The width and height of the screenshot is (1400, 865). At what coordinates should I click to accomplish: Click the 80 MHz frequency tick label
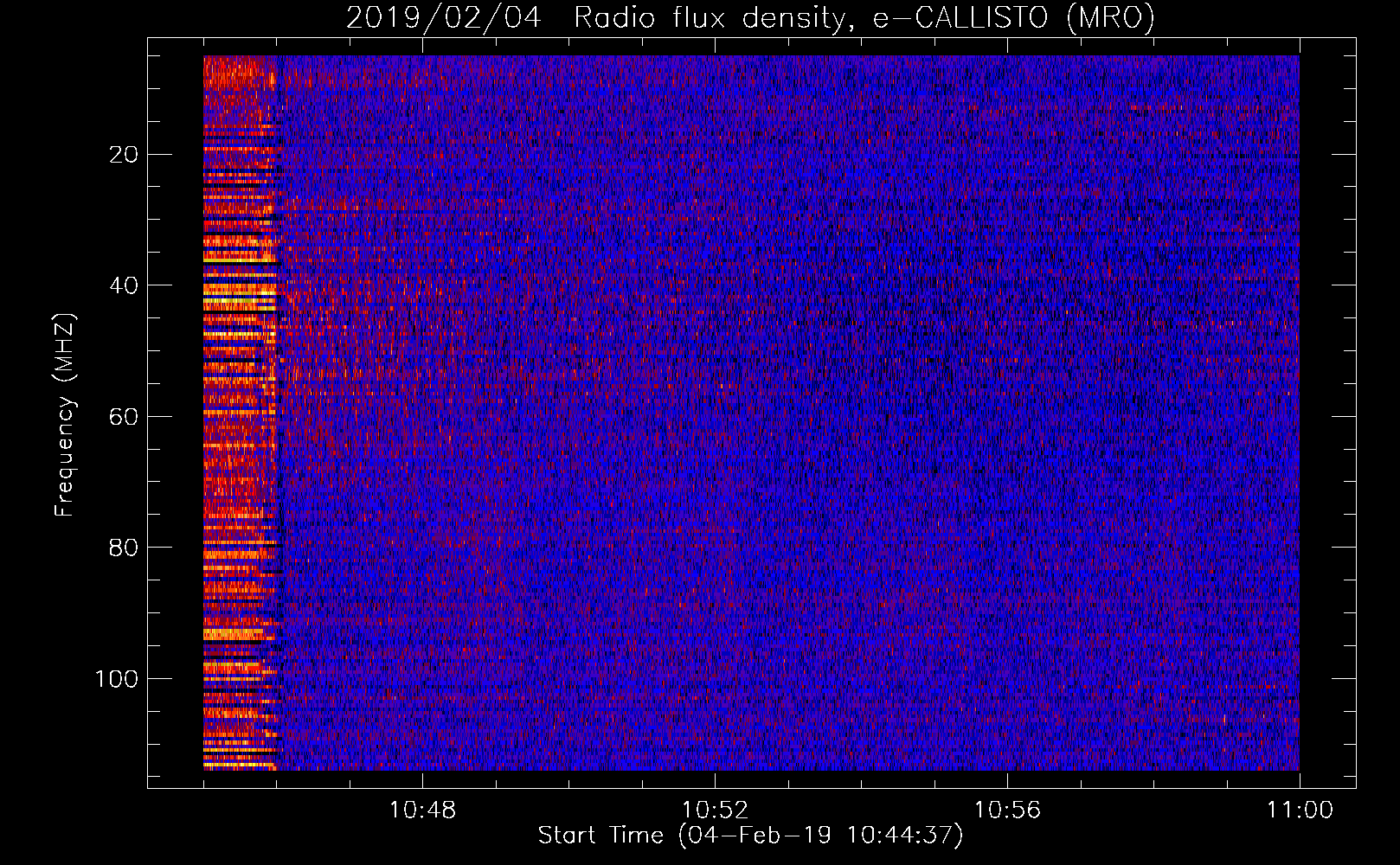click(x=124, y=548)
